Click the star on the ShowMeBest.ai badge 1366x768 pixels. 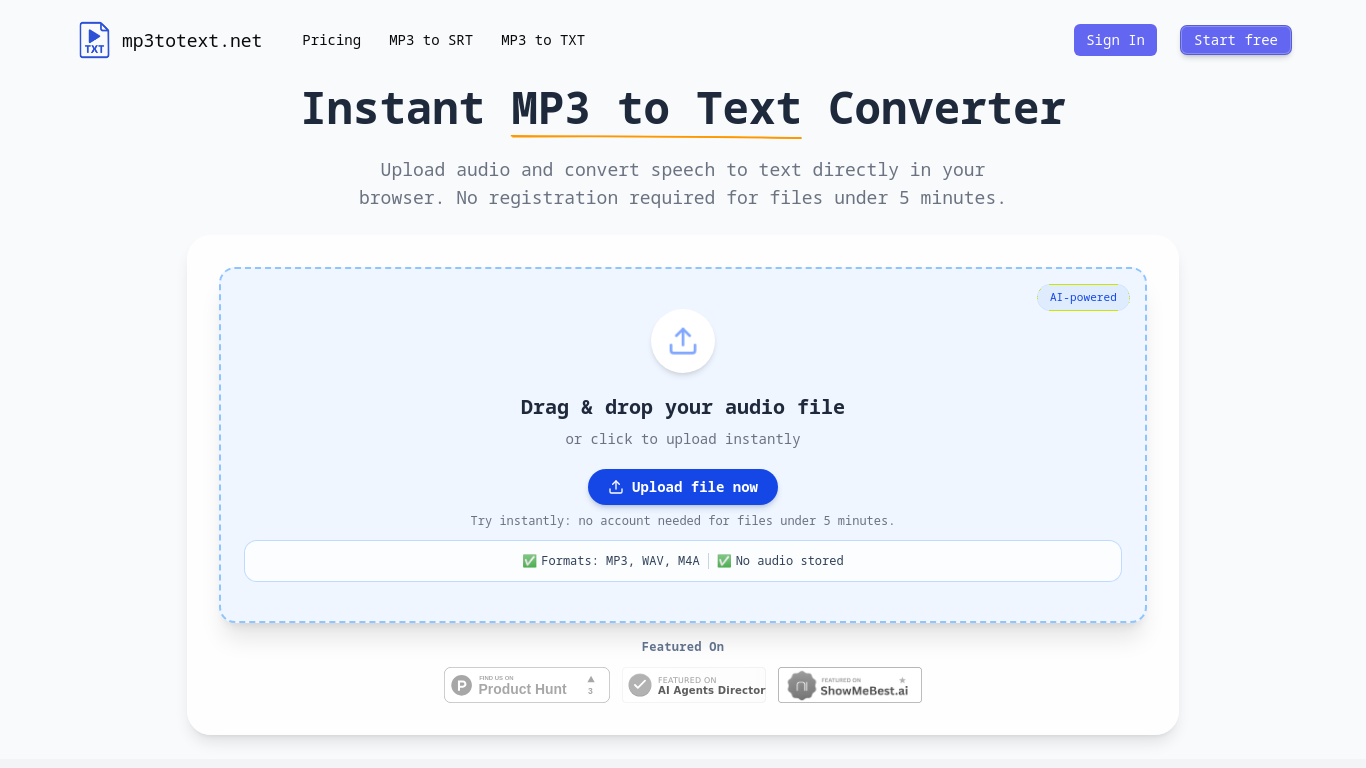[901, 678]
